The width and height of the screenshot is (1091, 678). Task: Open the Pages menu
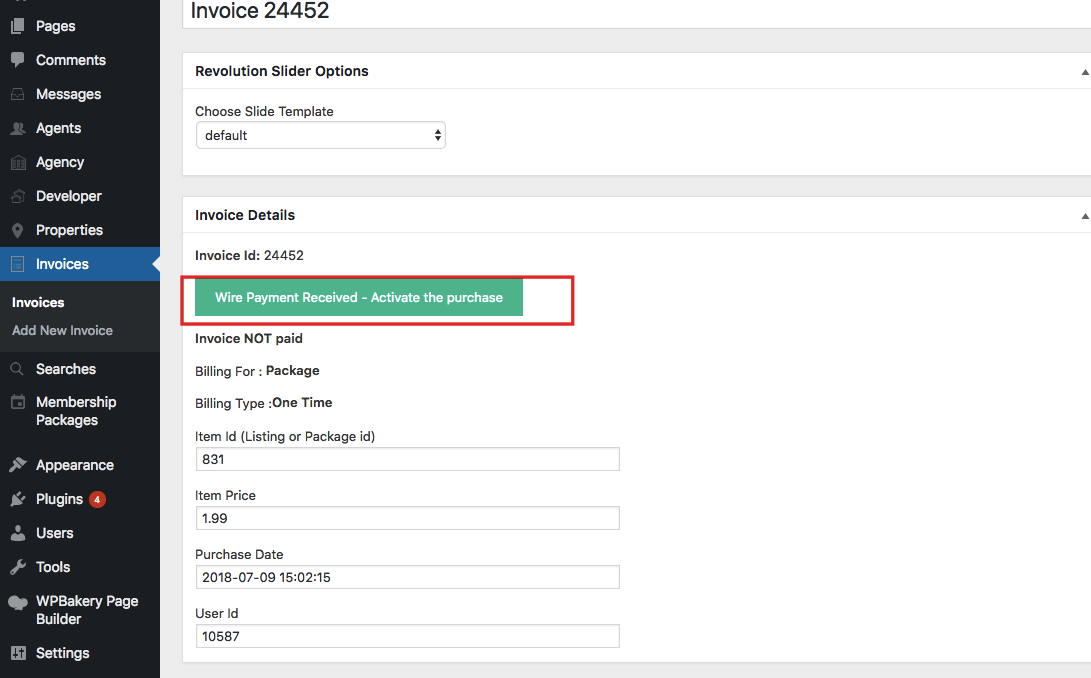coord(56,26)
